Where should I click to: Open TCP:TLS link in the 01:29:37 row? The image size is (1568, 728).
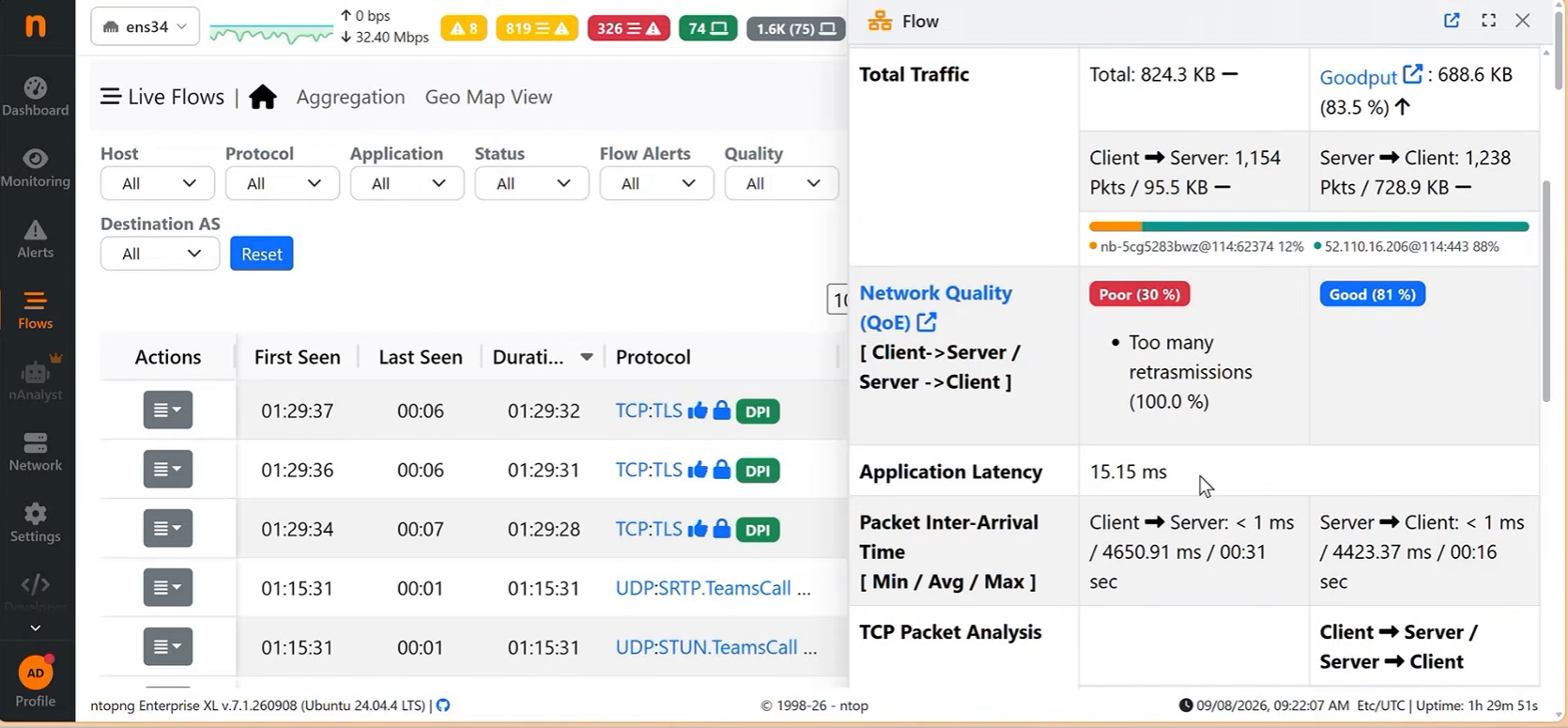[x=649, y=410]
